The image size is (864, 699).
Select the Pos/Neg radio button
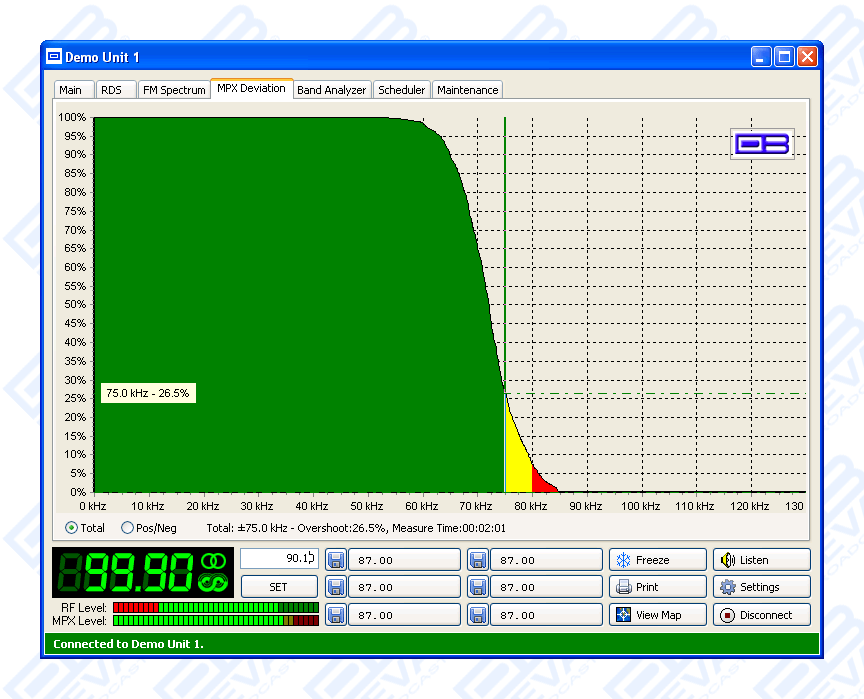(127, 528)
